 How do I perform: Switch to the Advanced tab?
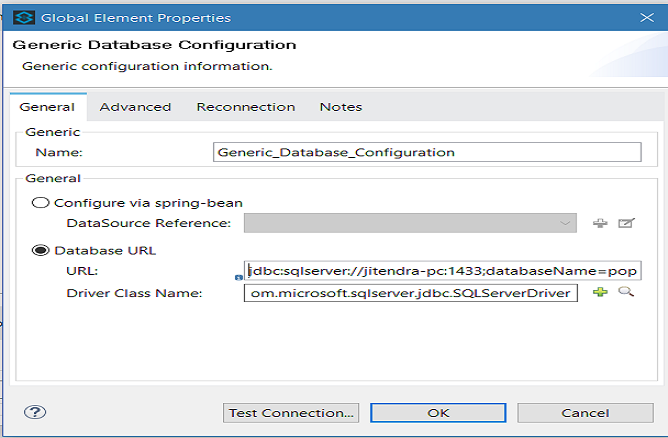[135, 107]
